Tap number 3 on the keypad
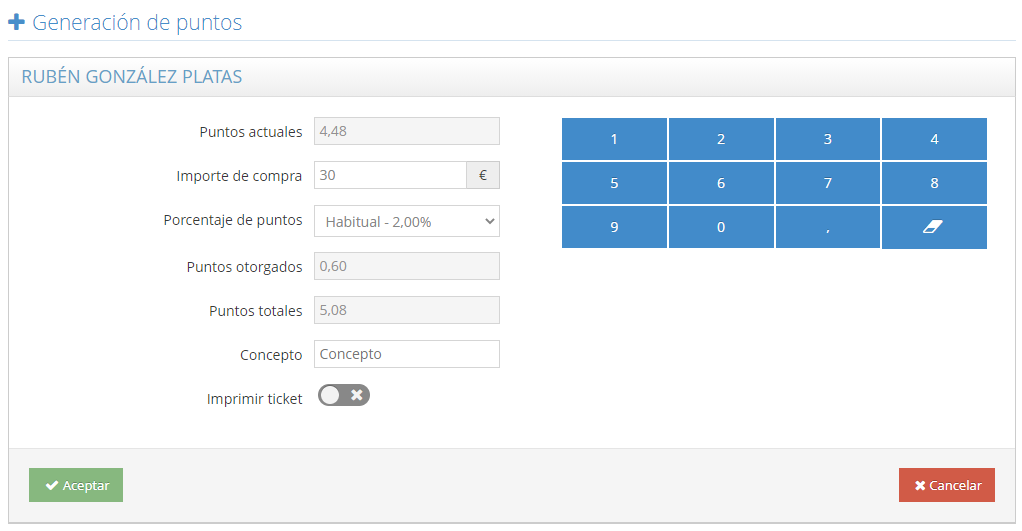1022x531 pixels. [827, 139]
